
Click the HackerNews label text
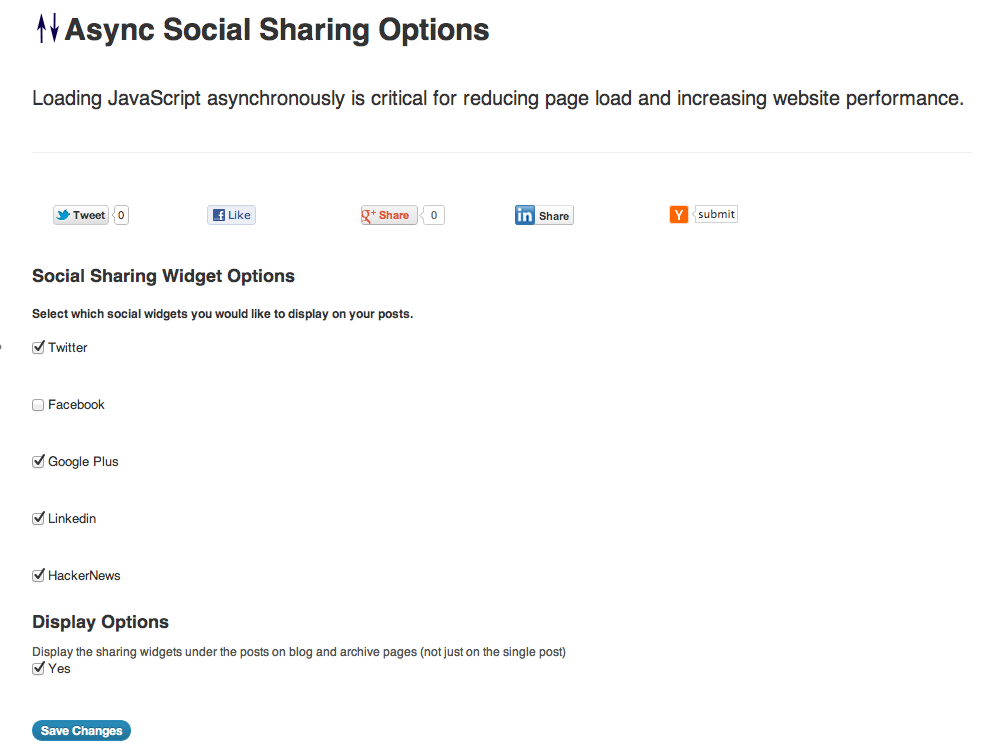(84, 576)
